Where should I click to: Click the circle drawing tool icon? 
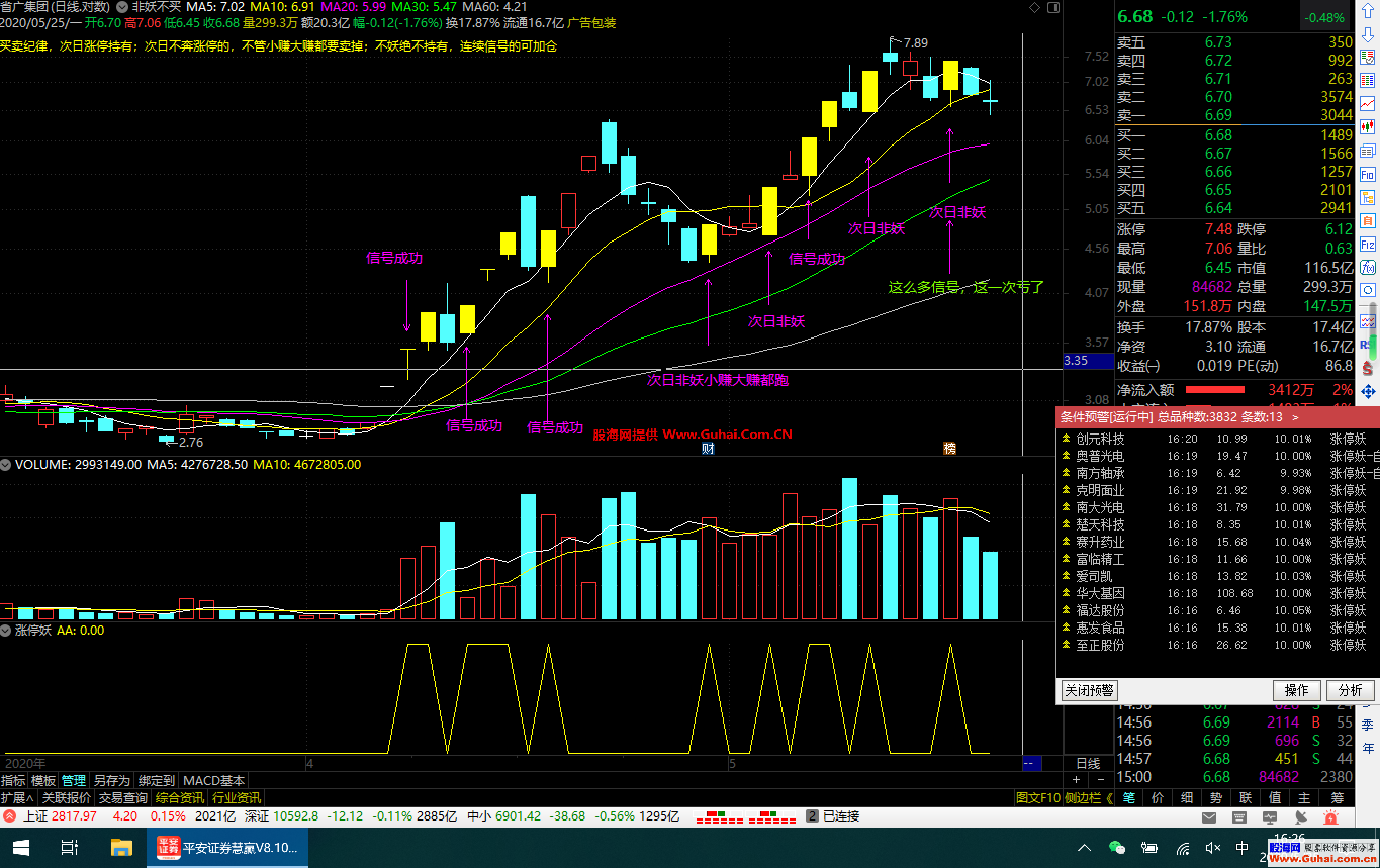point(1368,290)
